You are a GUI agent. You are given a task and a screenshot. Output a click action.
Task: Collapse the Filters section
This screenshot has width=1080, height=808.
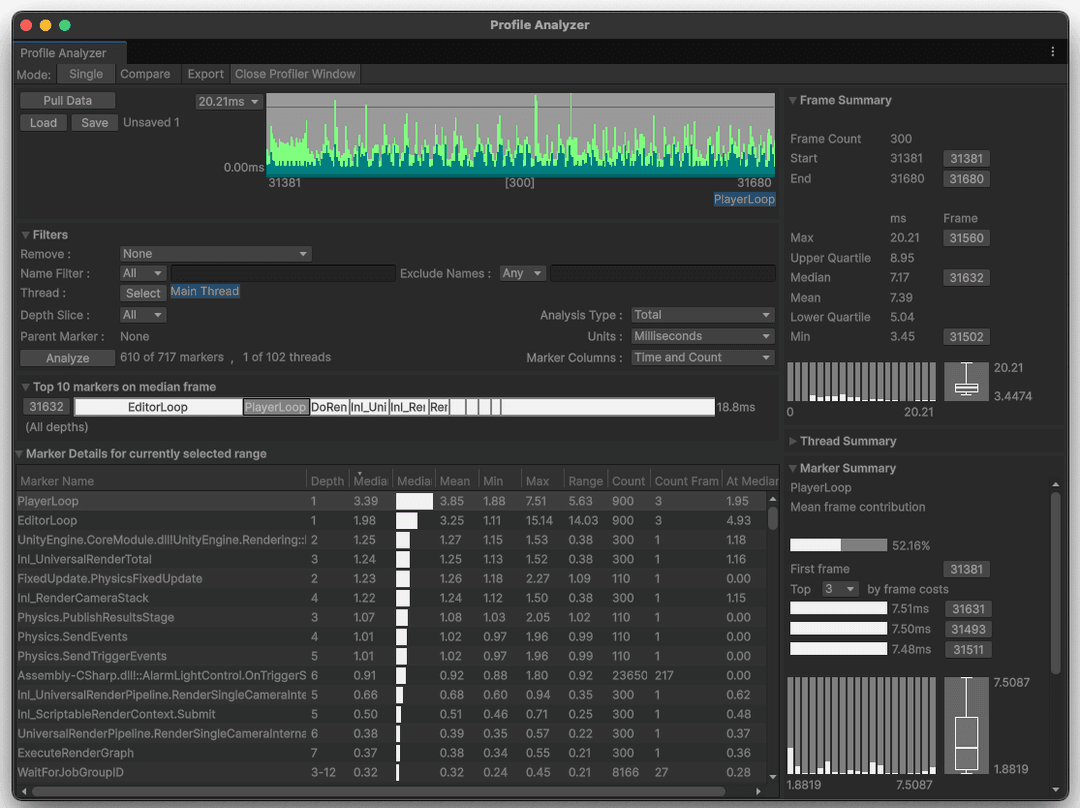click(x=24, y=234)
